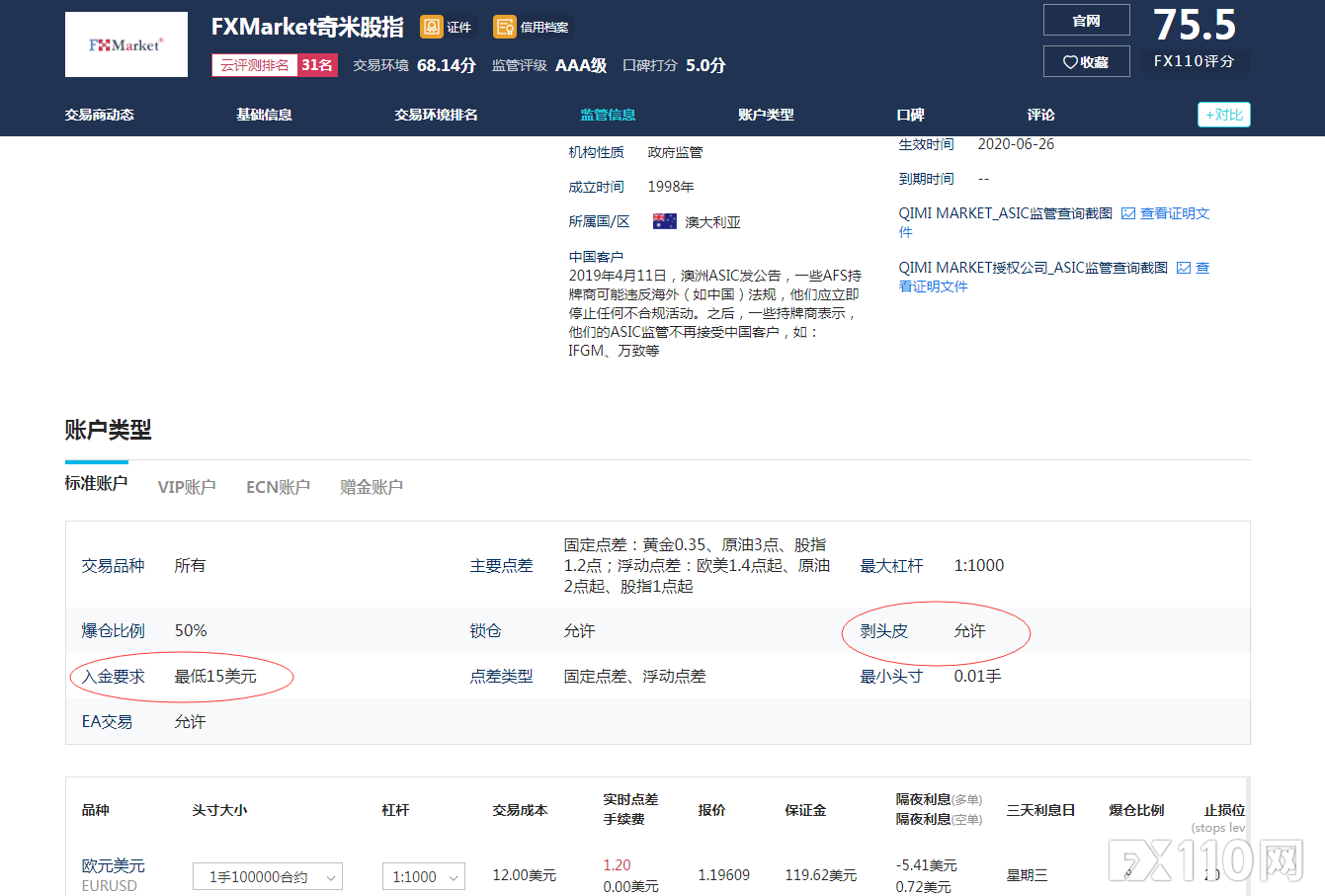
Task: Click the 实时点差 1.20 value
Action: (x=617, y=865)
